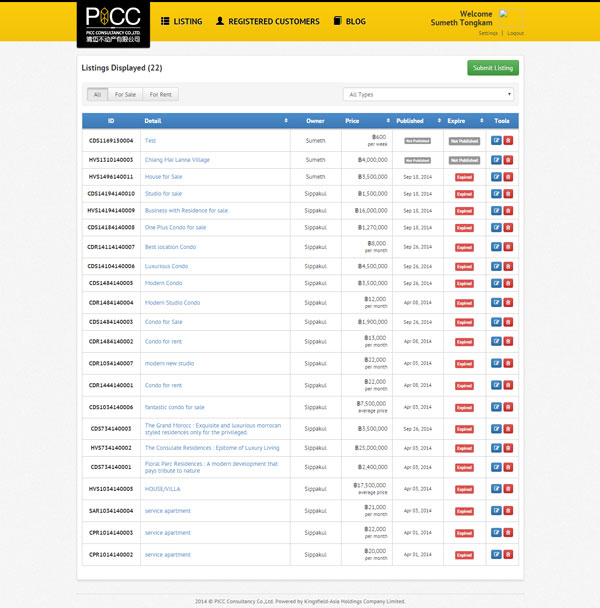
Task: Delete the House for Sale listing
Action: pyautogui.click(x=508, y=177)
